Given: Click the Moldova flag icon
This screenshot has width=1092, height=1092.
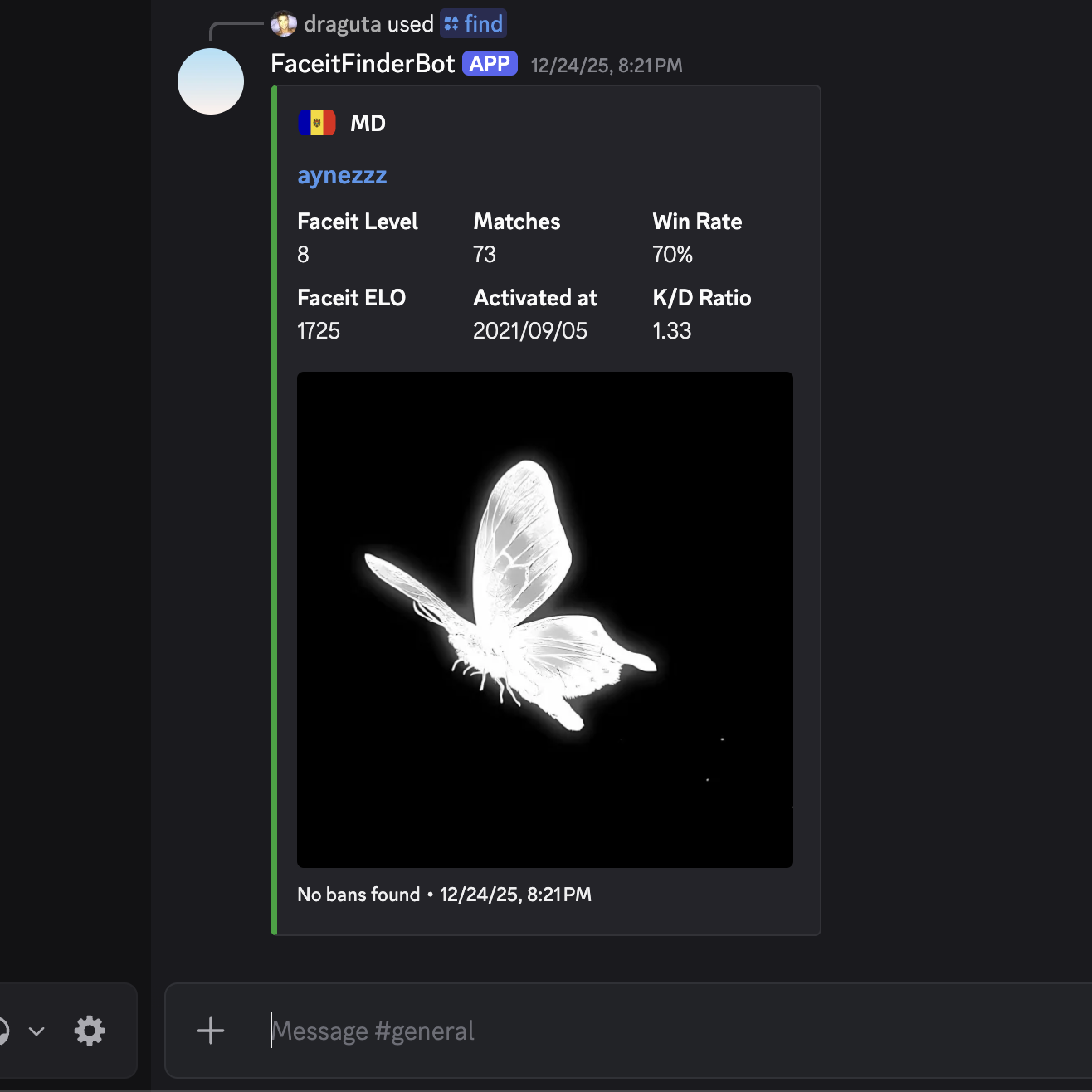Looking at the screenshot, I should pos(317,123).
